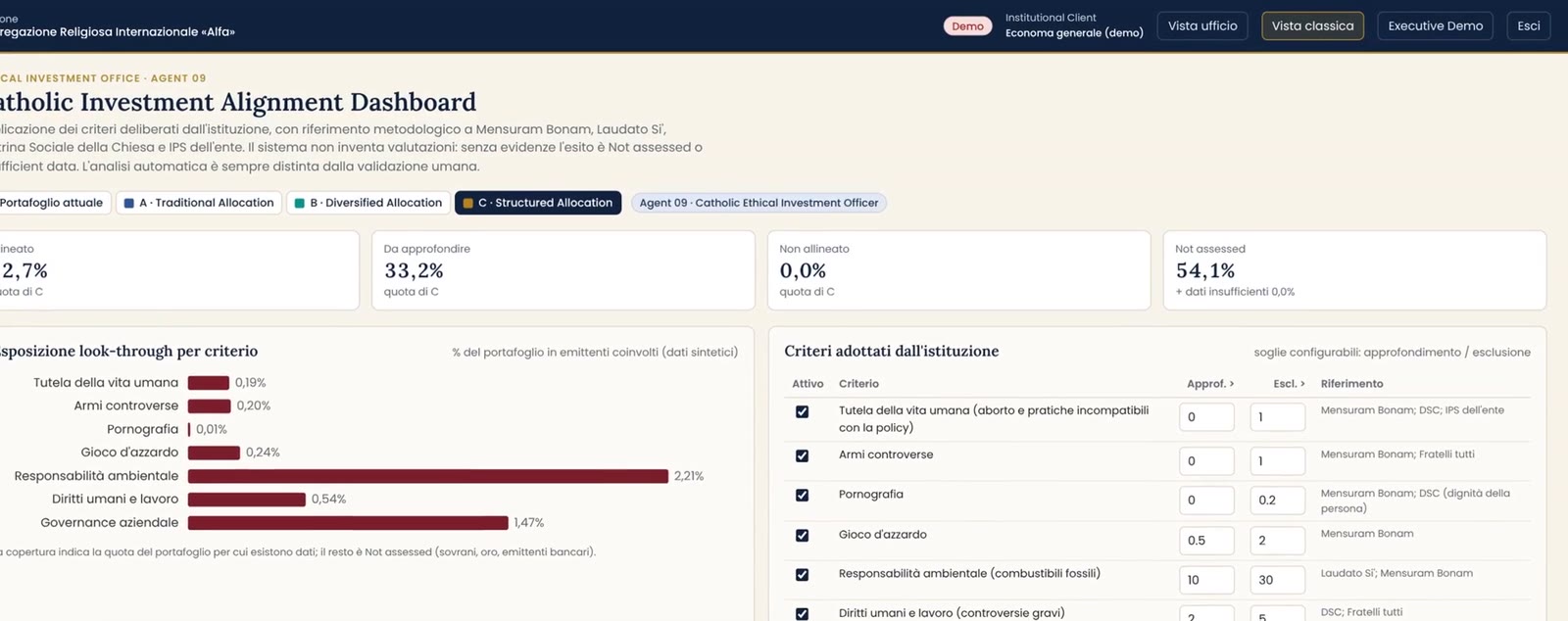Edit Escl. value 30 for Responsabilità ambientale
The height and width of the screenshot is (621, 1568).
(x=1277, y=579)
